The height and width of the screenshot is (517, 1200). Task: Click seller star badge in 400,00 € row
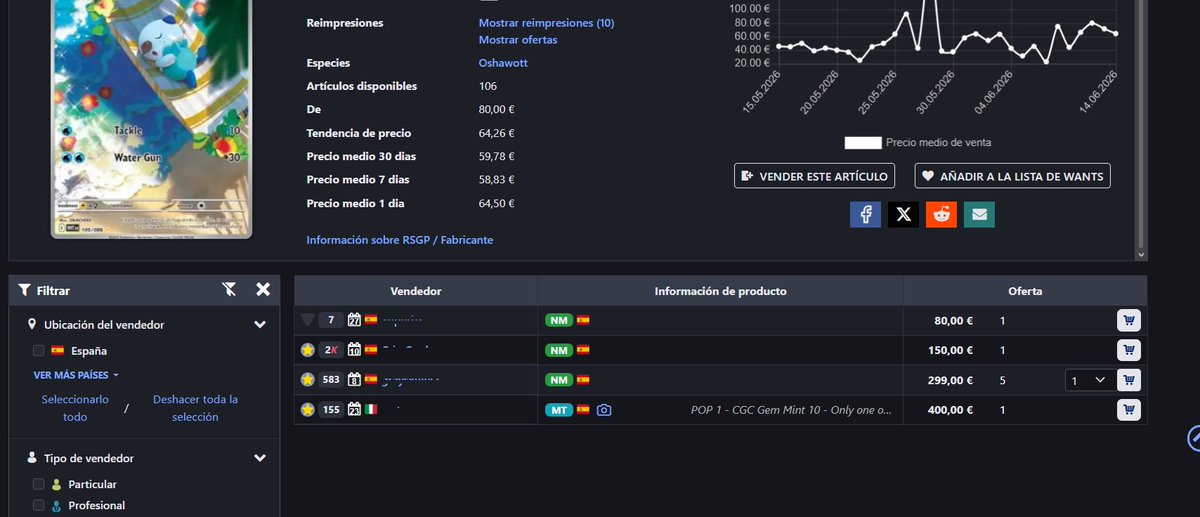[307, 410]
